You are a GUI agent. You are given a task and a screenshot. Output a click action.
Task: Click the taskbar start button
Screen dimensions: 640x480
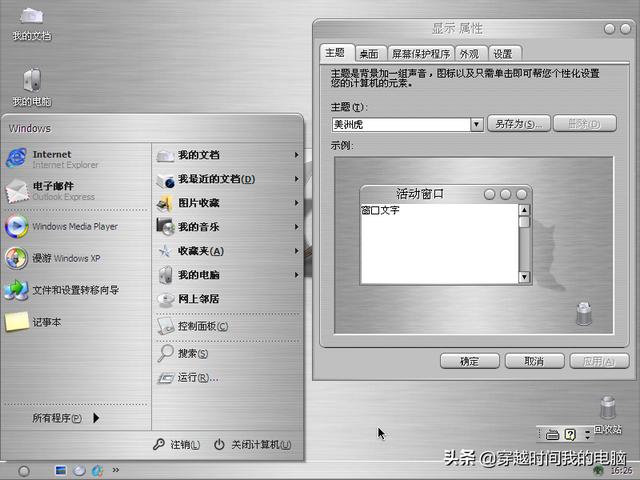[24, 471]
